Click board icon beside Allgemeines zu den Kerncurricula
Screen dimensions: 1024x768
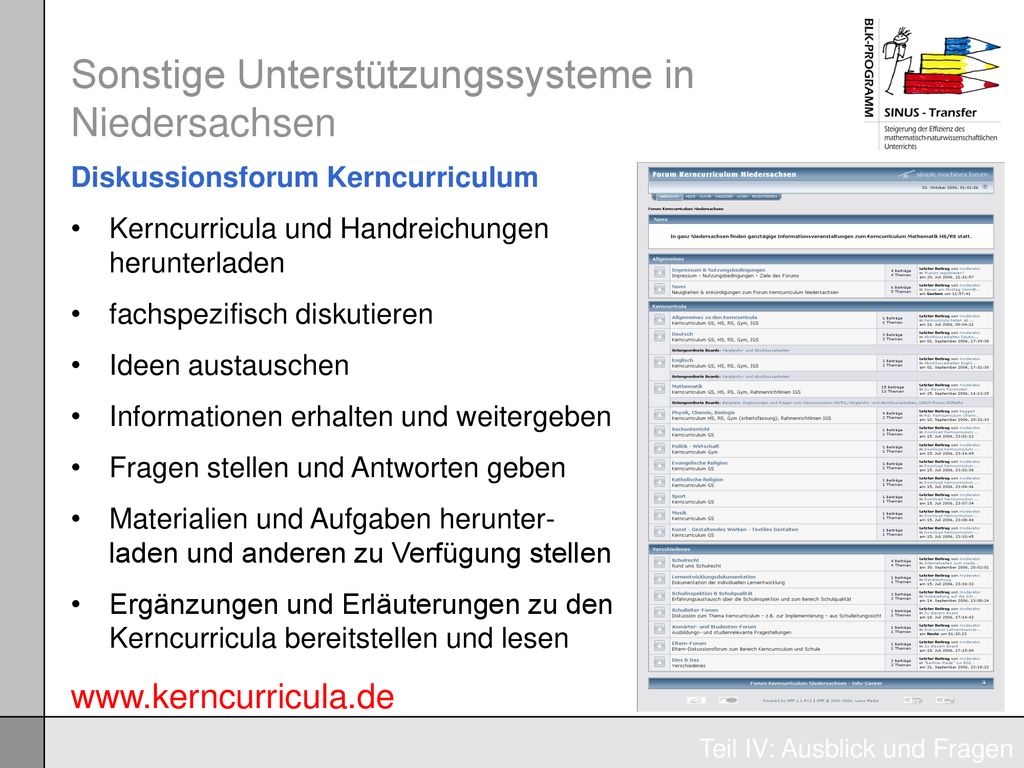tap(660, 320)
